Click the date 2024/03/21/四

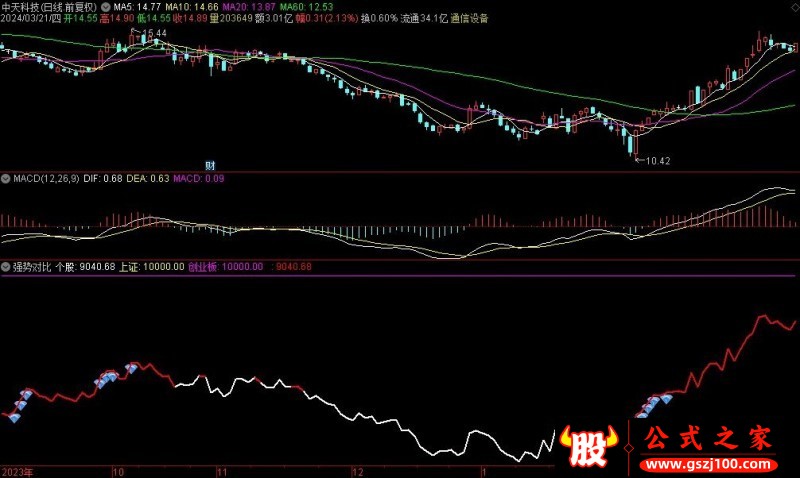31,18
